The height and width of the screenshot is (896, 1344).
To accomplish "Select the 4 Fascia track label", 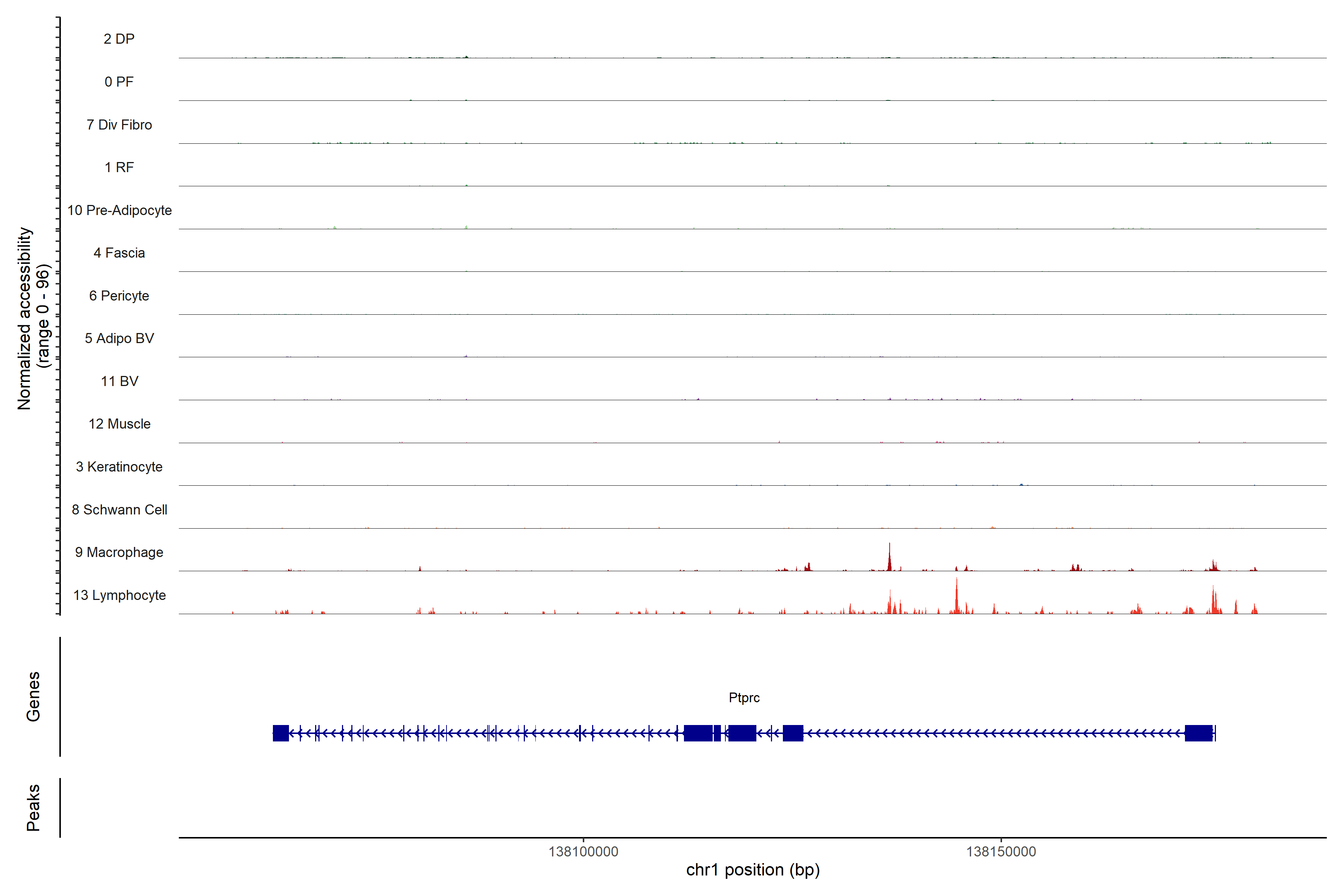I will [x=119, y=253].
